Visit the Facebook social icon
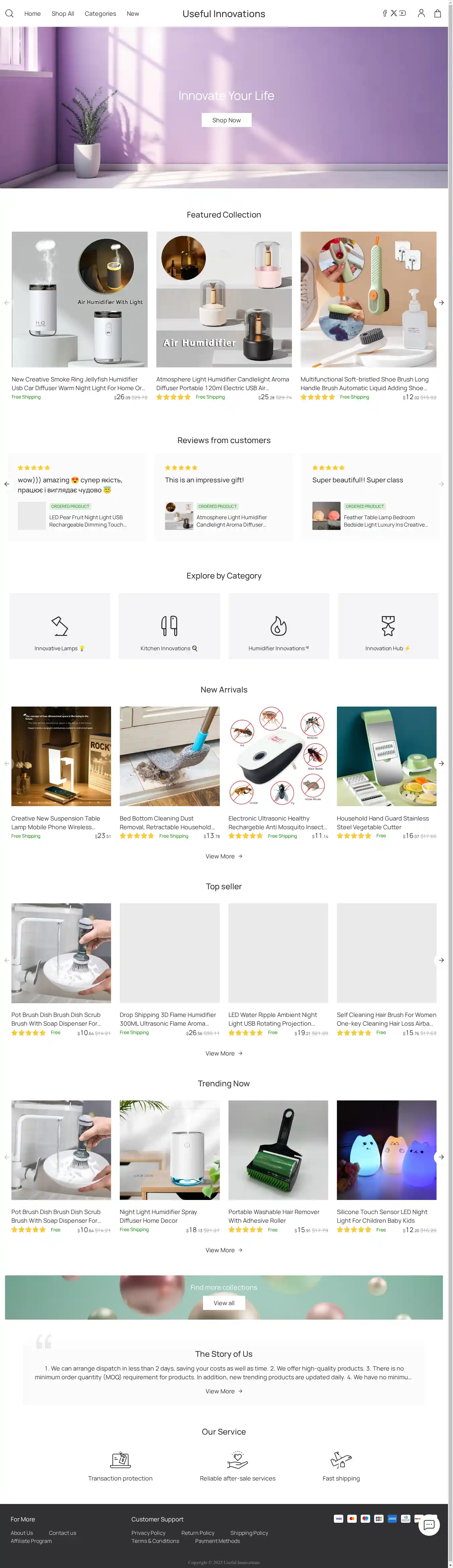The width and height of the screenshot is (453, 1568). [385, 13]
